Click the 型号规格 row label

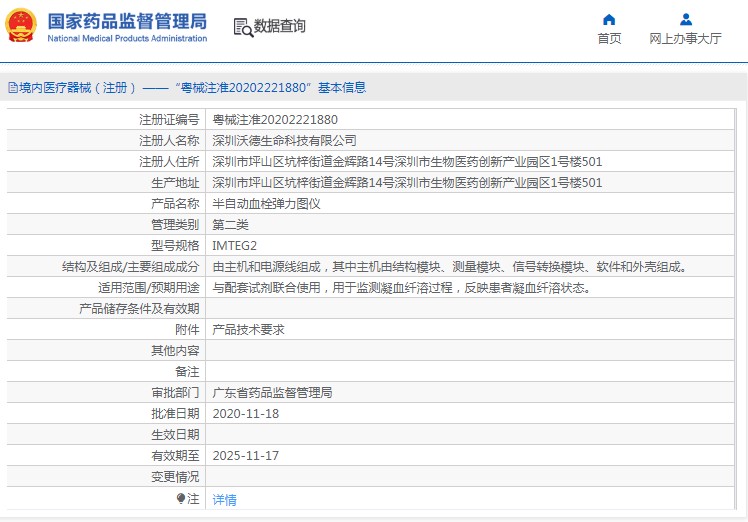[175, 246]
